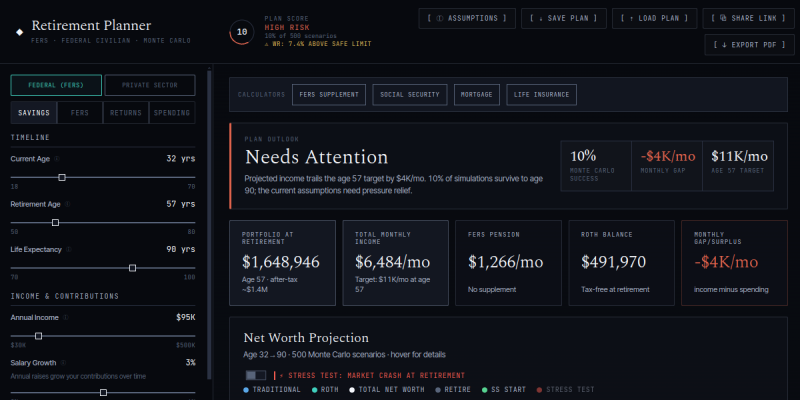Click the Retirement Planner diamond logo
The height and width of the screenshot is (400, 800).
[19, 32]
